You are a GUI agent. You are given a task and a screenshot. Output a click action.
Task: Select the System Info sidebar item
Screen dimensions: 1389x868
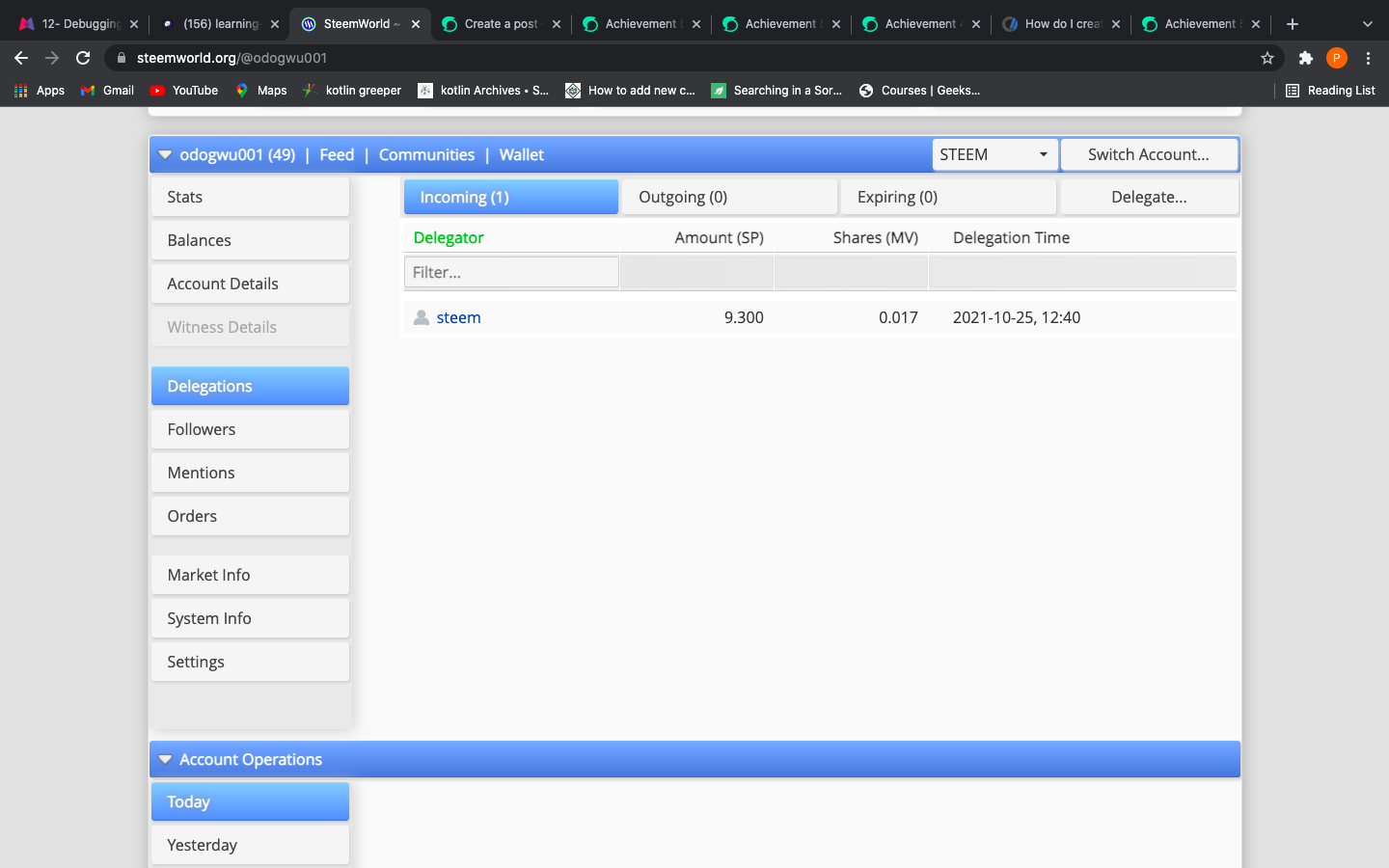point(250,618)
